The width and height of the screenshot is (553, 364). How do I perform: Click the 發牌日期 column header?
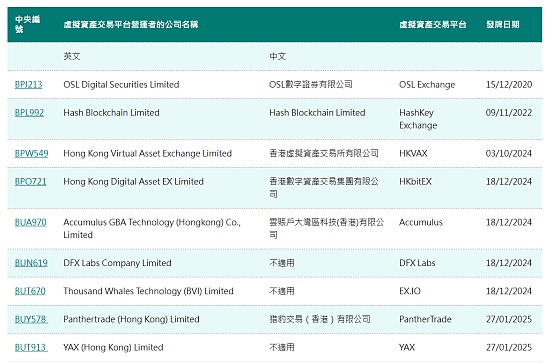point(503,24)
